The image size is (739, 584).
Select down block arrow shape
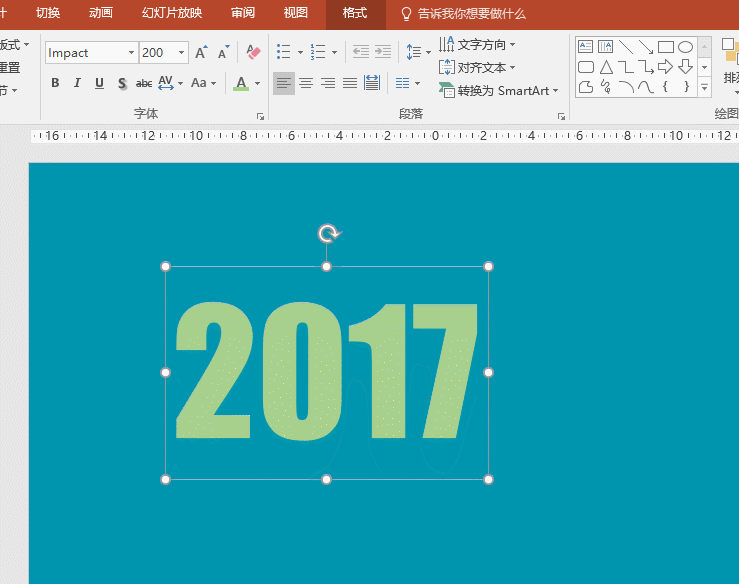point(685,66)
